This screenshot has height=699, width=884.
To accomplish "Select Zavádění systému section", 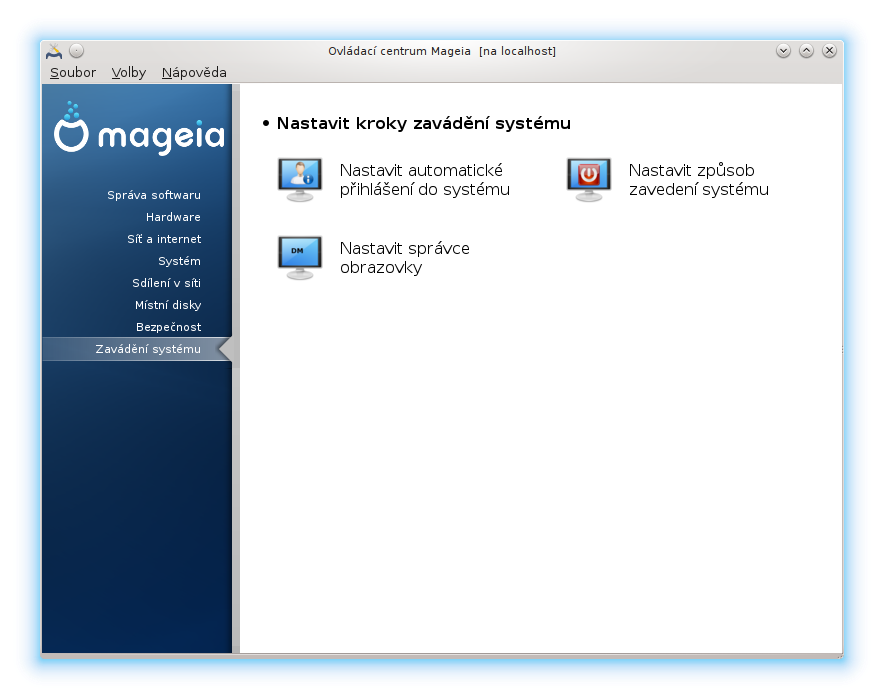I will [x=137, y=349].
